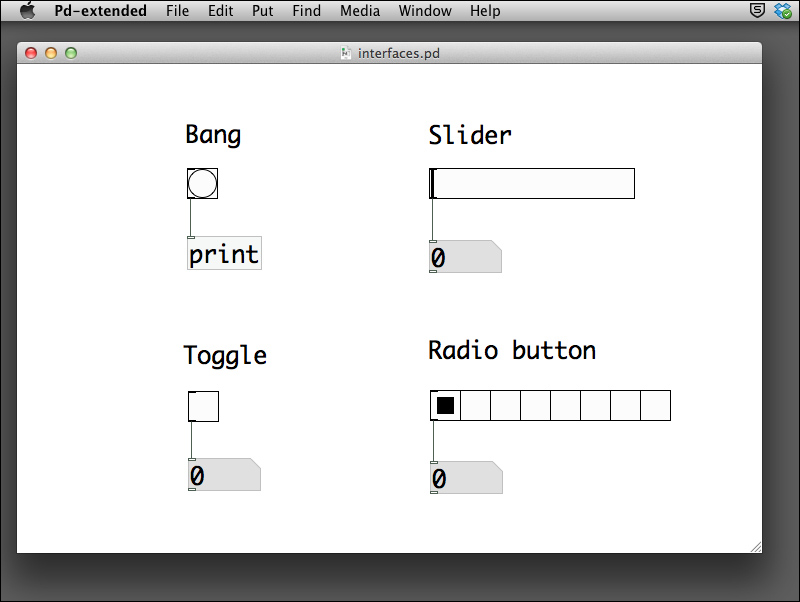Click the Bang button circle
800x602 pixels.
coord(201,183)
